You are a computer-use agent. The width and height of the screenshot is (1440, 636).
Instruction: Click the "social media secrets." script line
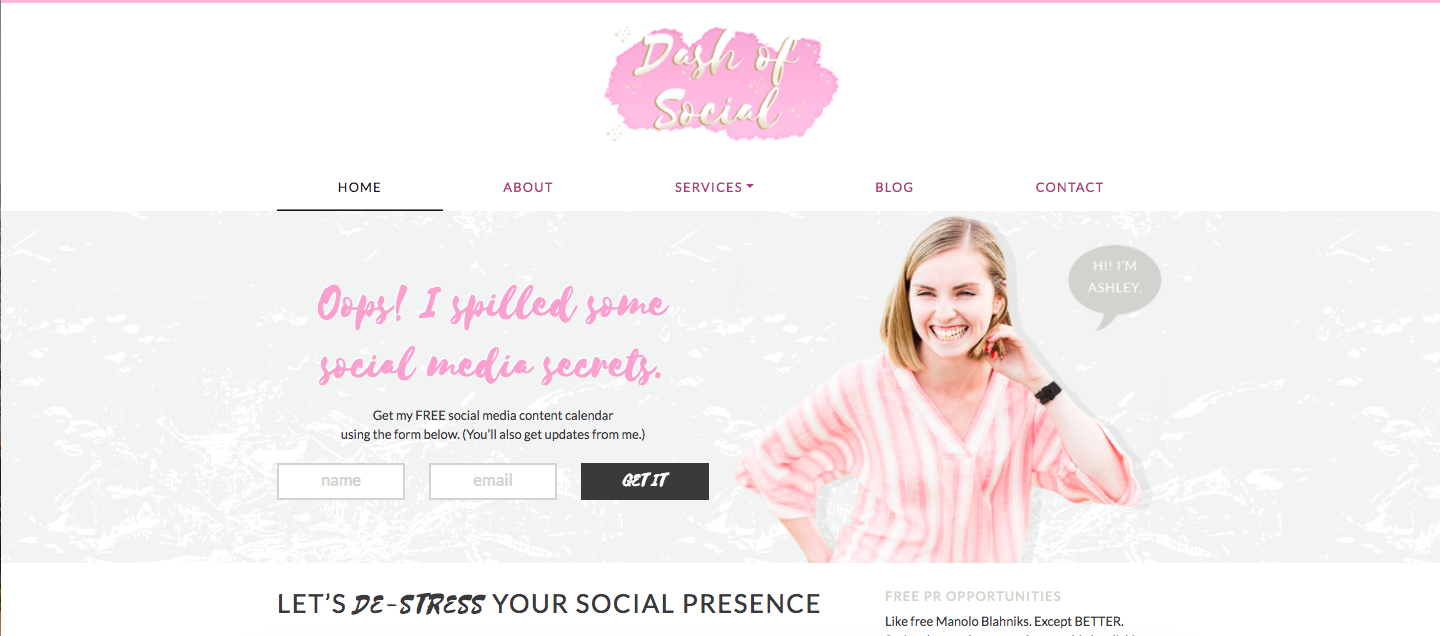coord(490,367)
